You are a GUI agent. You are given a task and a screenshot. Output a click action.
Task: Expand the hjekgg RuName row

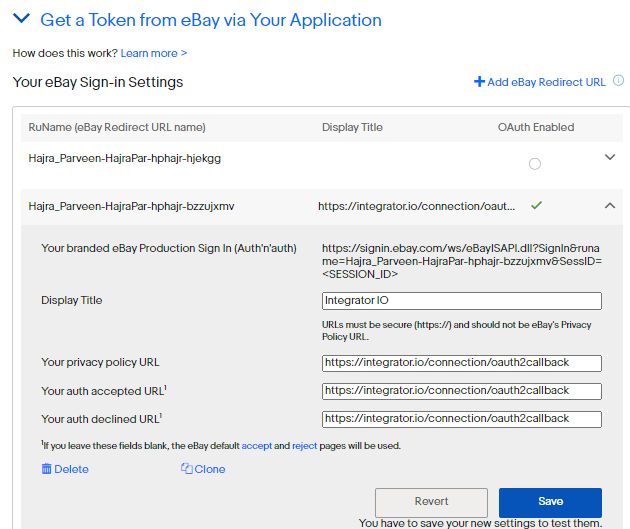click(x=610, y=157)
